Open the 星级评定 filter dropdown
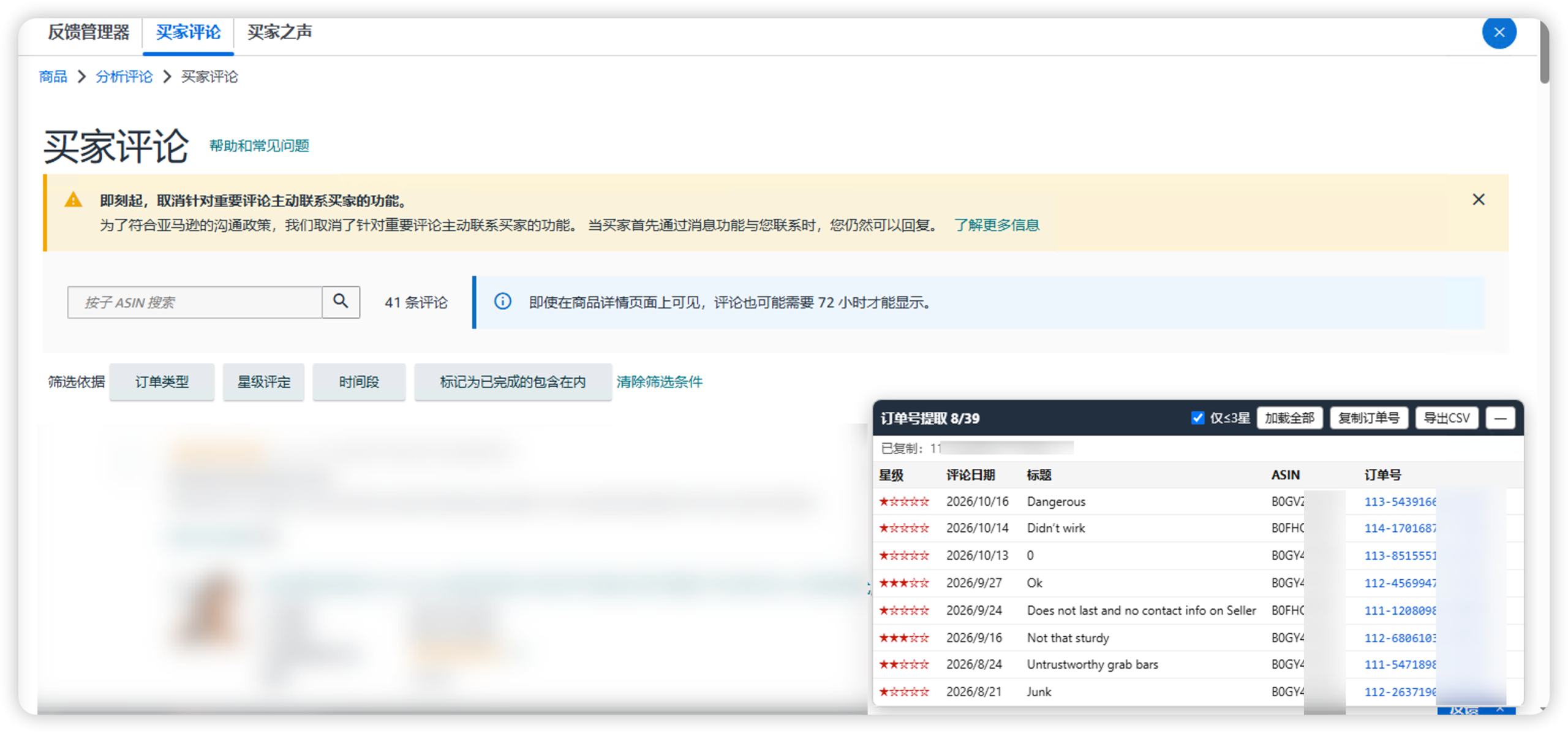The height and width of the screenshot is (733, 1568). pos(263,382)
